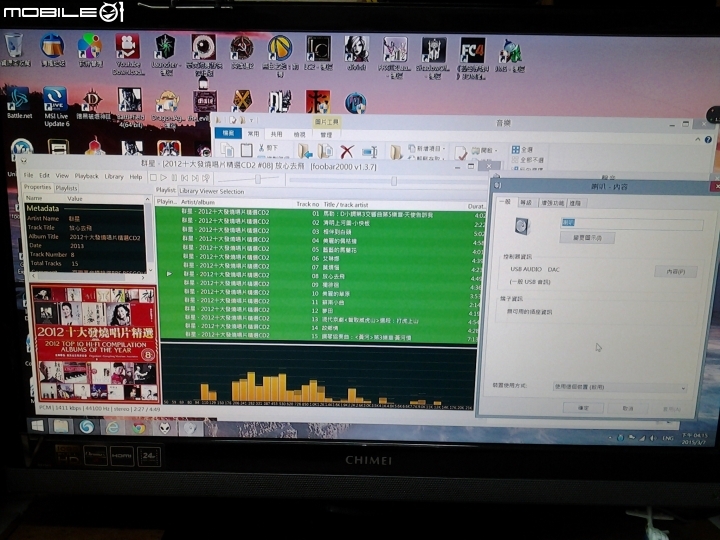Select playlist row for track 03
Screen dimensions: 720x540
pos(320,231)
